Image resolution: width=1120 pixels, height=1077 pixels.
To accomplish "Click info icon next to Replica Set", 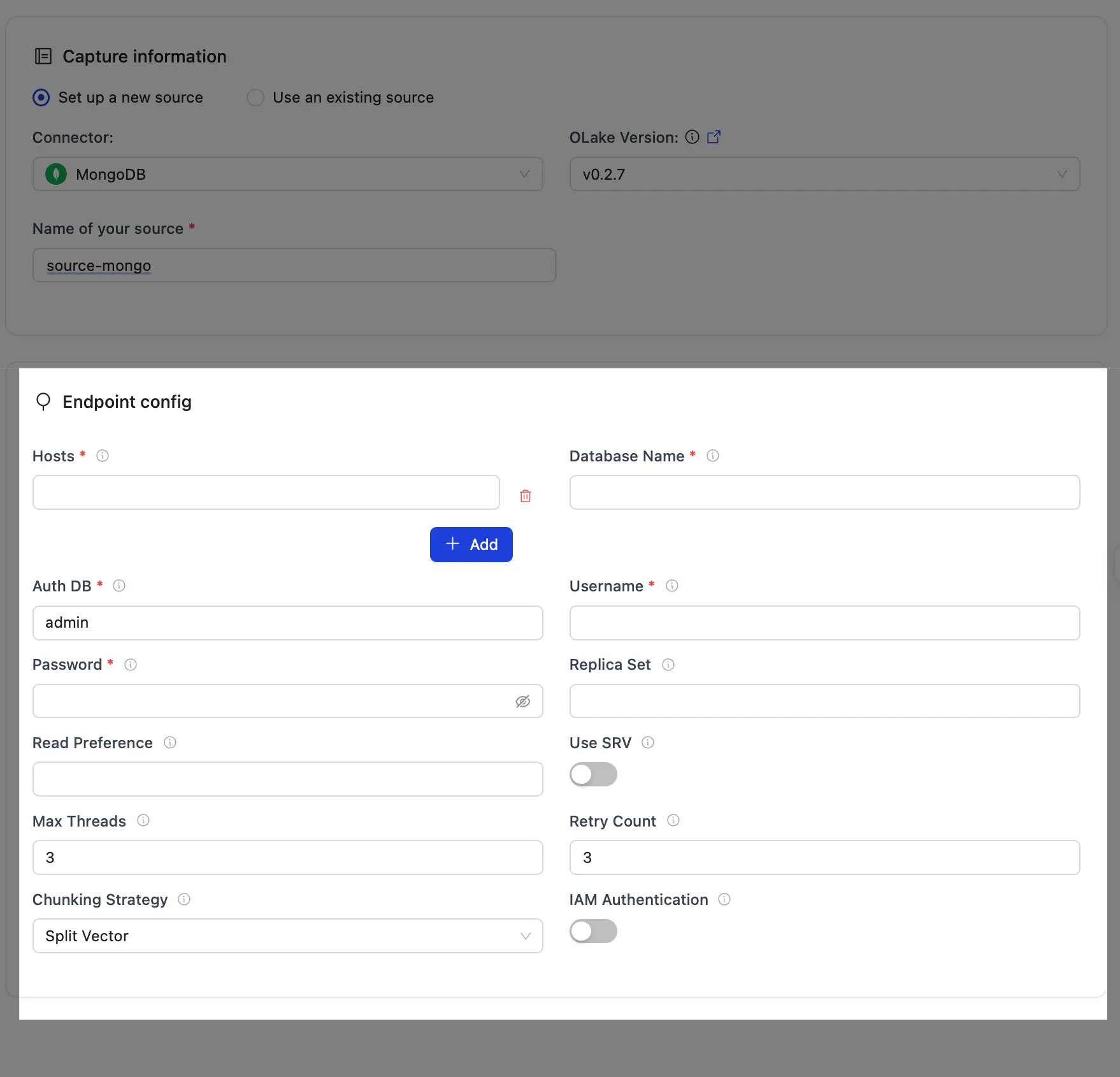I will [668, 665].
